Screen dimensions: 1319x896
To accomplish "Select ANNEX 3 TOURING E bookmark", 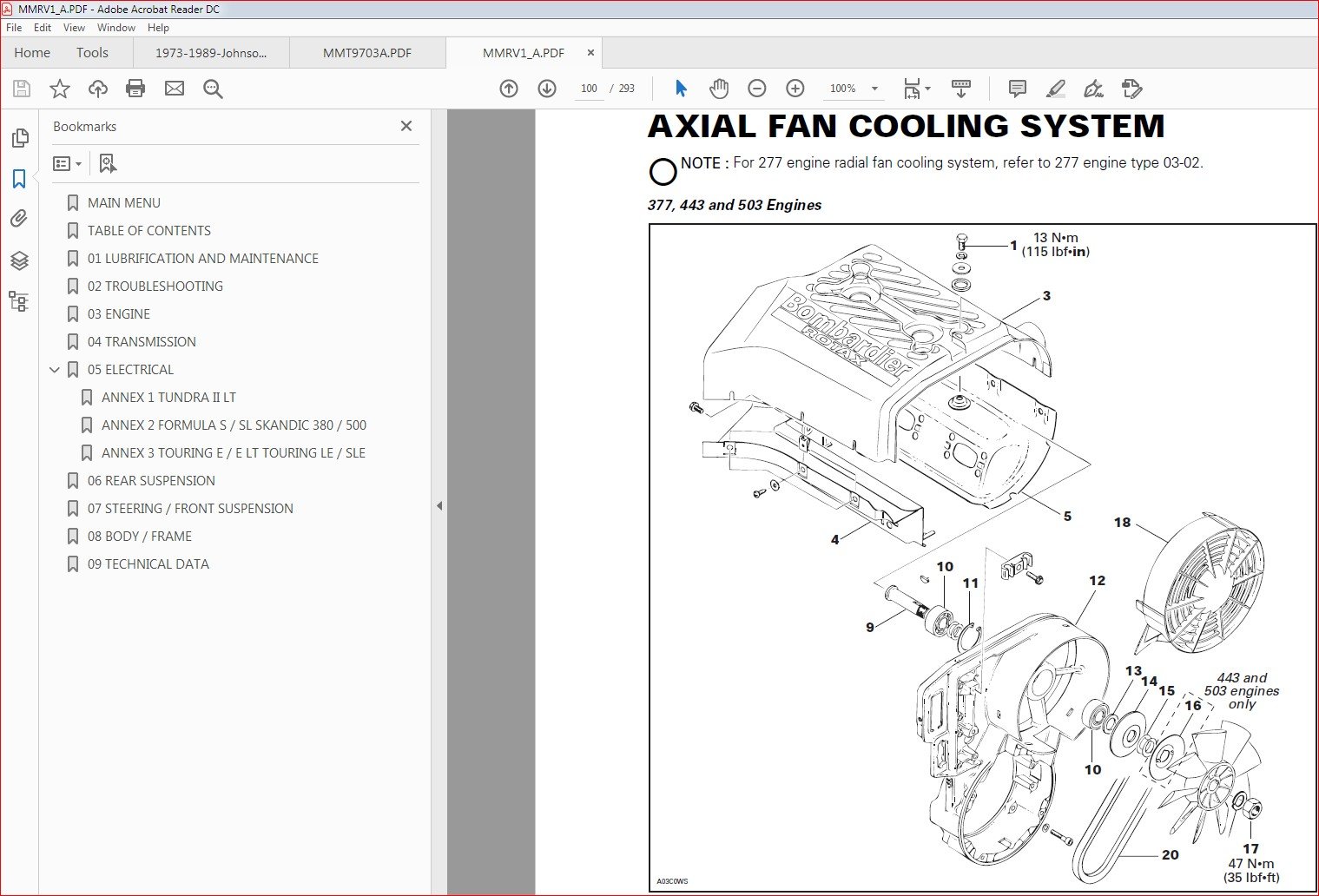I will click(x=234, y=453).
